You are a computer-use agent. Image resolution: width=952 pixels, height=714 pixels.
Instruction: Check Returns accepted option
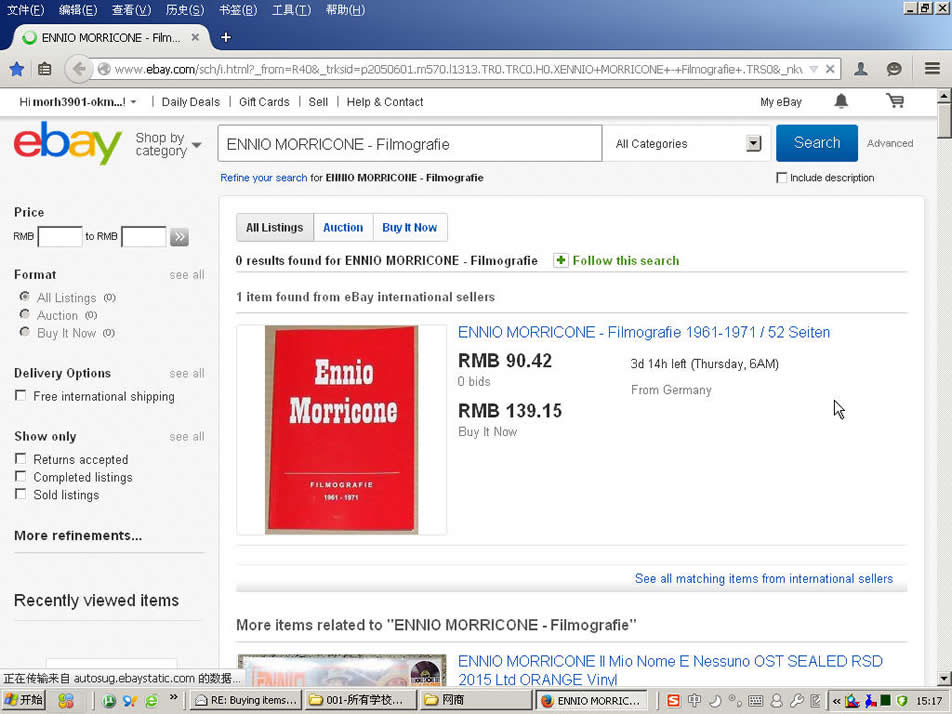pyautogui.click(x=20, y=458)
